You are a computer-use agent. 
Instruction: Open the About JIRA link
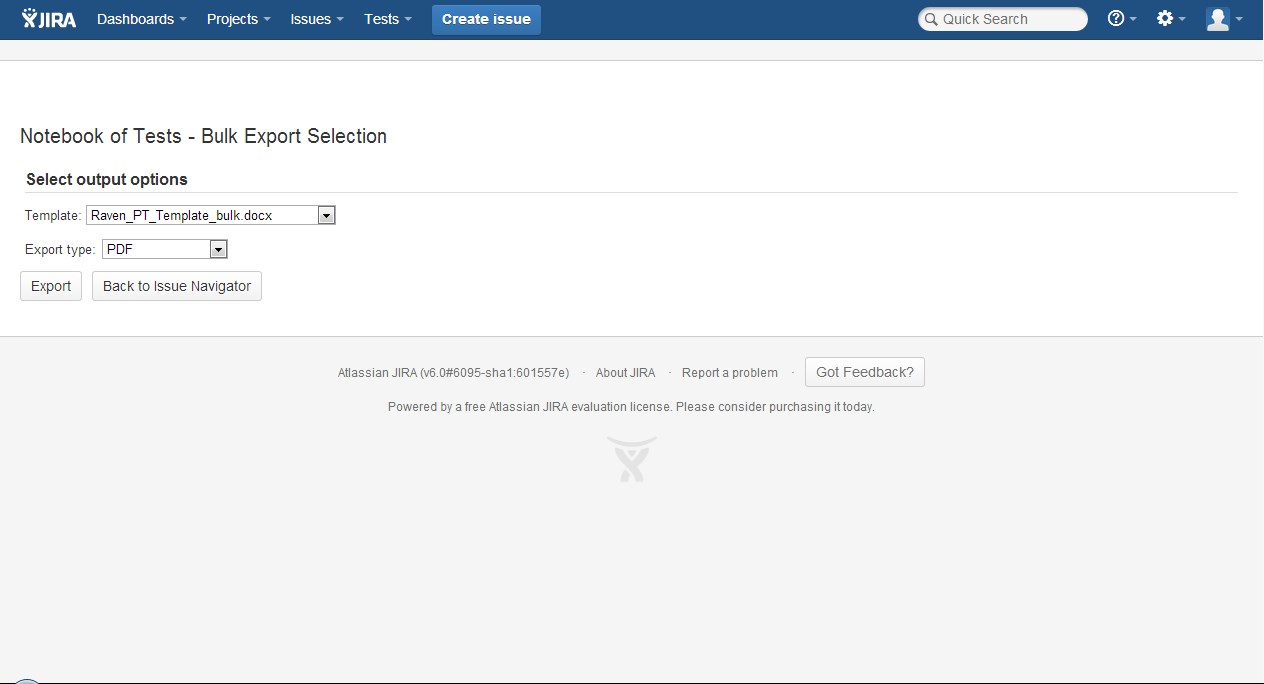tap(626, 373)
